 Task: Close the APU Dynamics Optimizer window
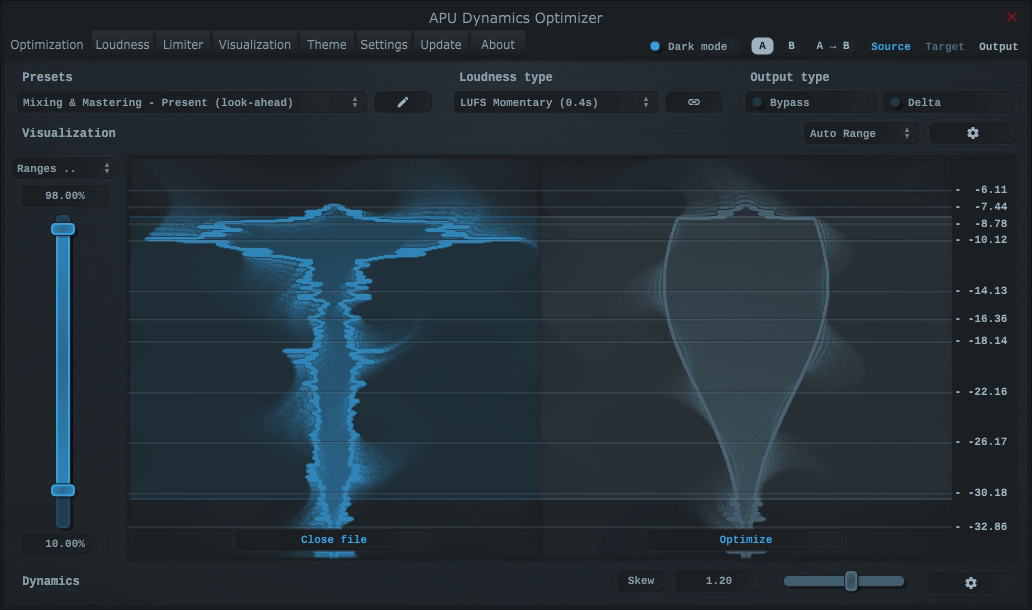coord(1012,17)
